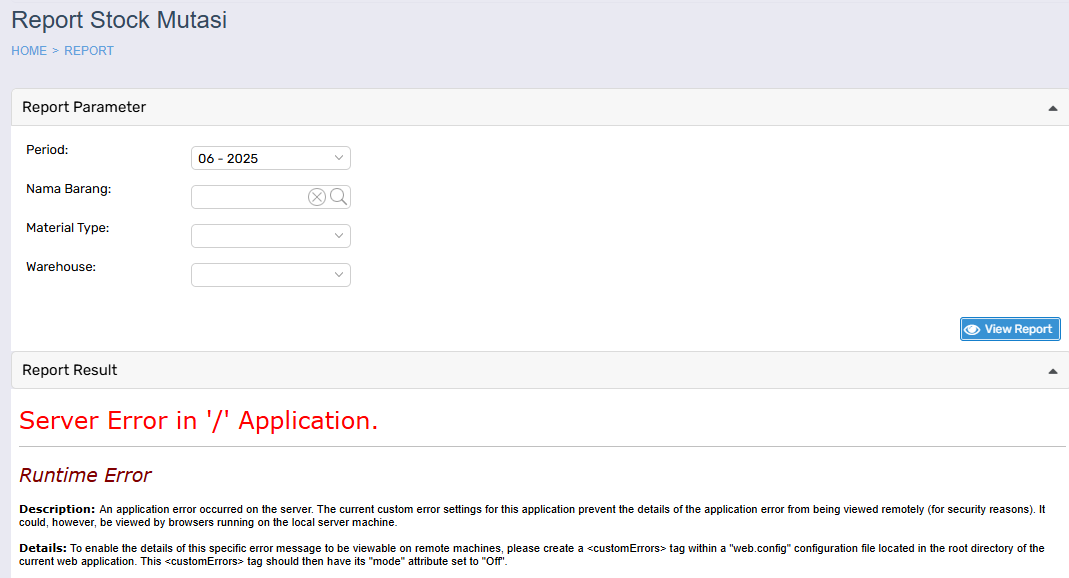1069x578 pixels.
Task: Collapse the Report Result panel arrow
Action: [1052, 371]
